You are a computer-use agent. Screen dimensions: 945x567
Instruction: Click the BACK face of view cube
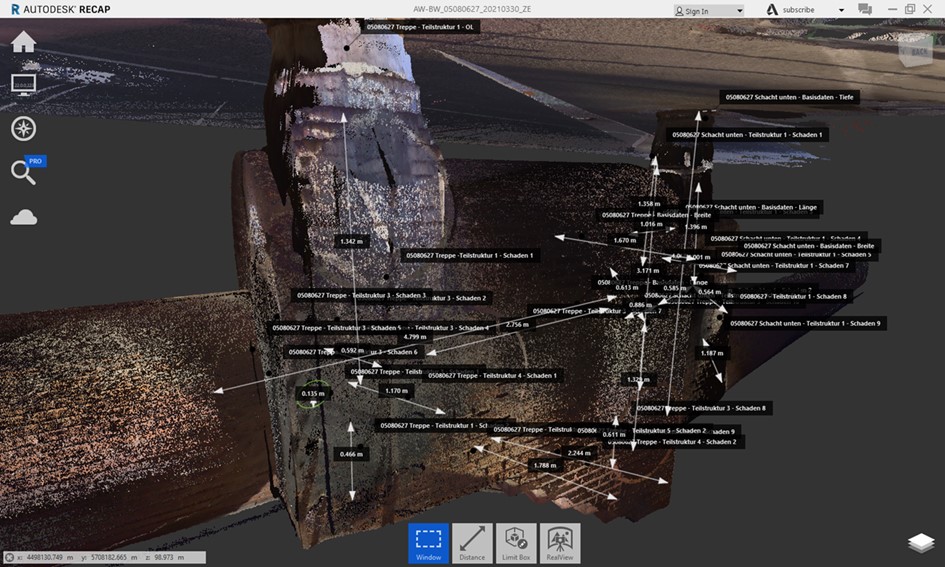click(x=916, y=51)
